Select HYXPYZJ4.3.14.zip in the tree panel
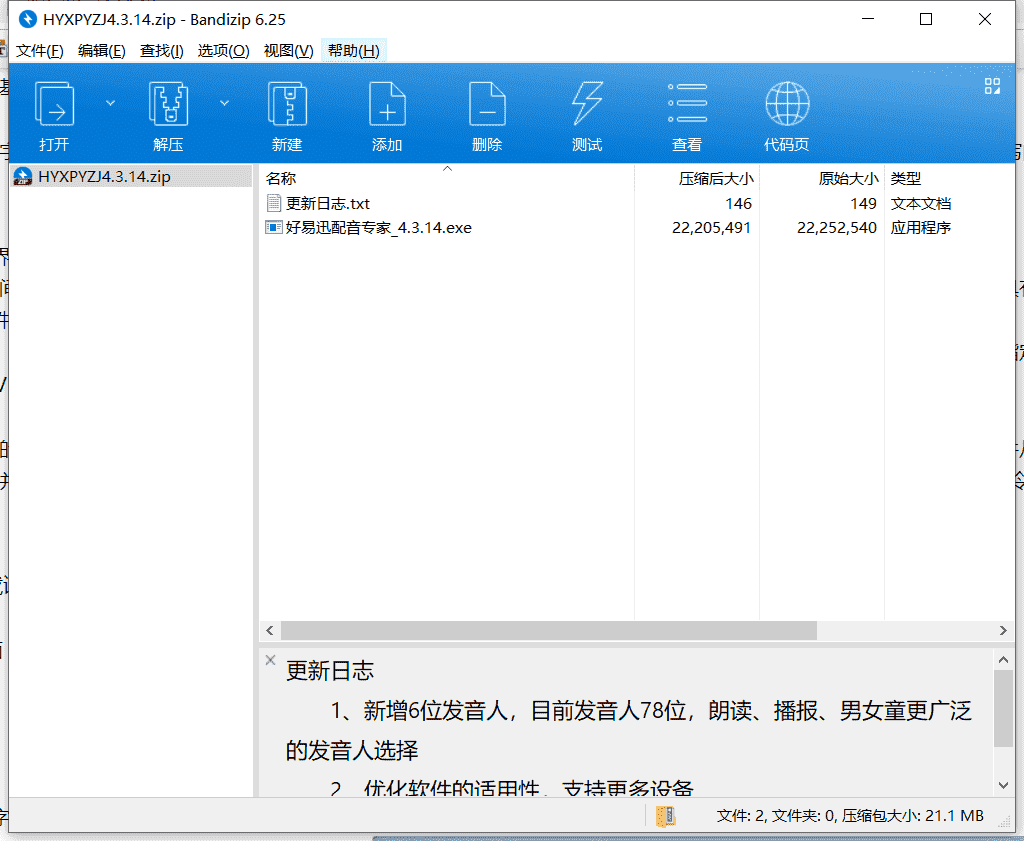1024x841 pixels. [x=104, y=176]
